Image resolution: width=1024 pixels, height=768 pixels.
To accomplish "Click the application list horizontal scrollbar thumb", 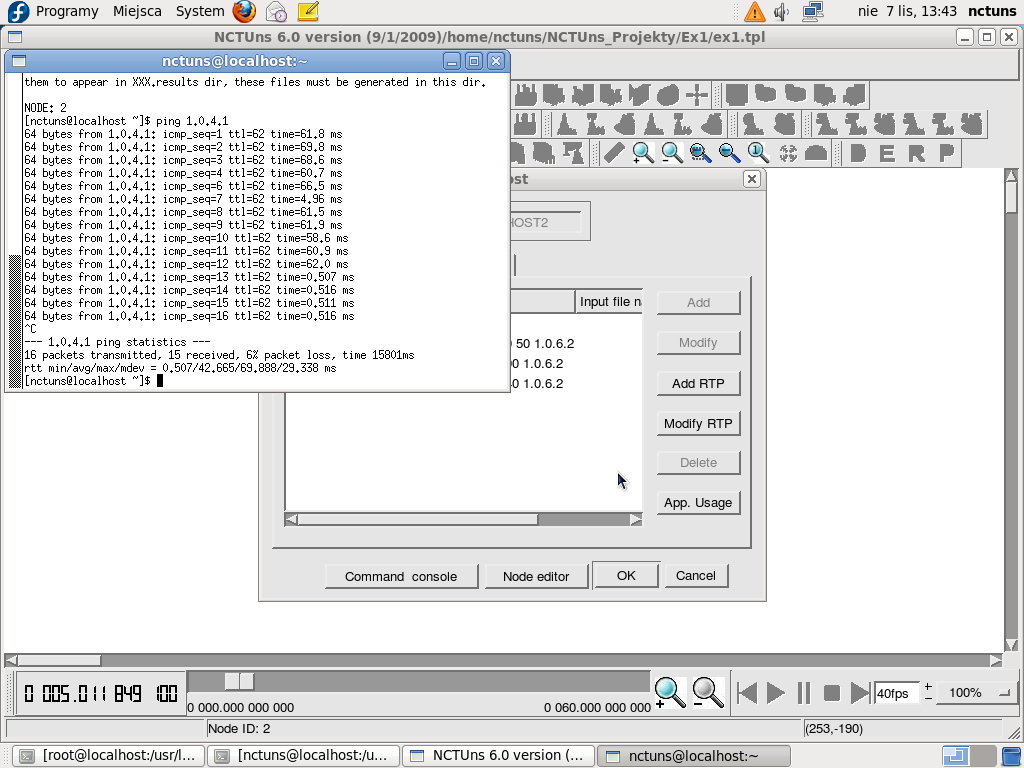I will pyautogui.click(x=418, y=519).
